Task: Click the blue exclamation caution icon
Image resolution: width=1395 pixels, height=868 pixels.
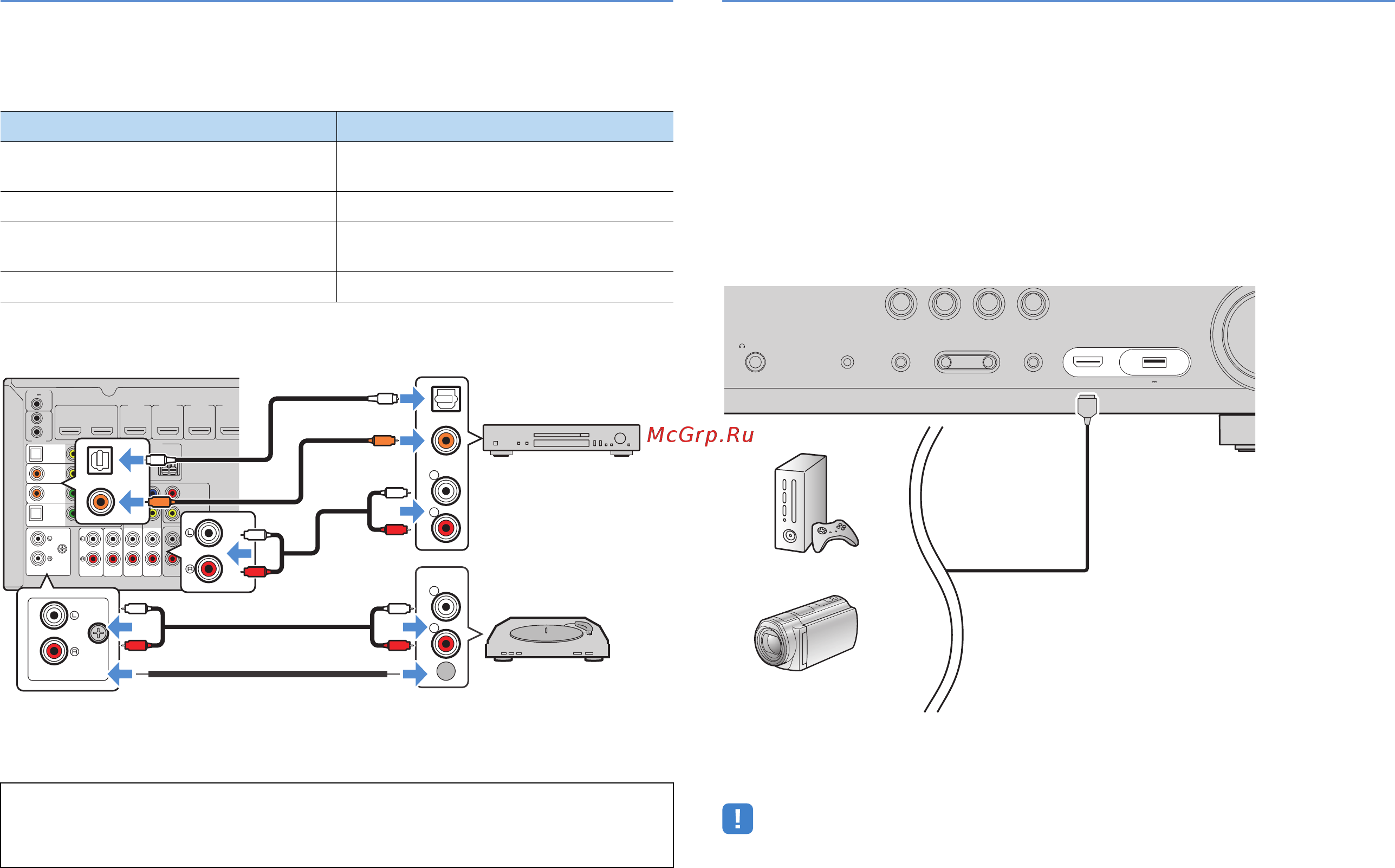Action: coord(737,818)
